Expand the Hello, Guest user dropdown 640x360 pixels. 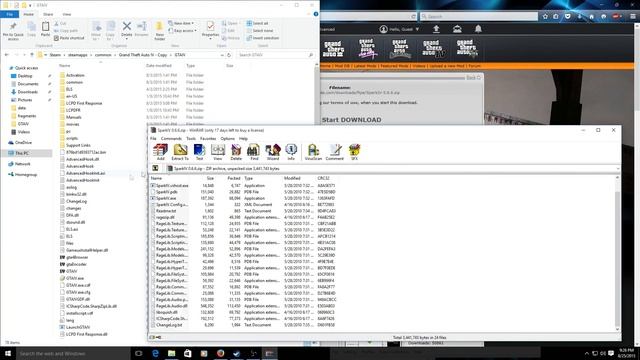(417, 29)
